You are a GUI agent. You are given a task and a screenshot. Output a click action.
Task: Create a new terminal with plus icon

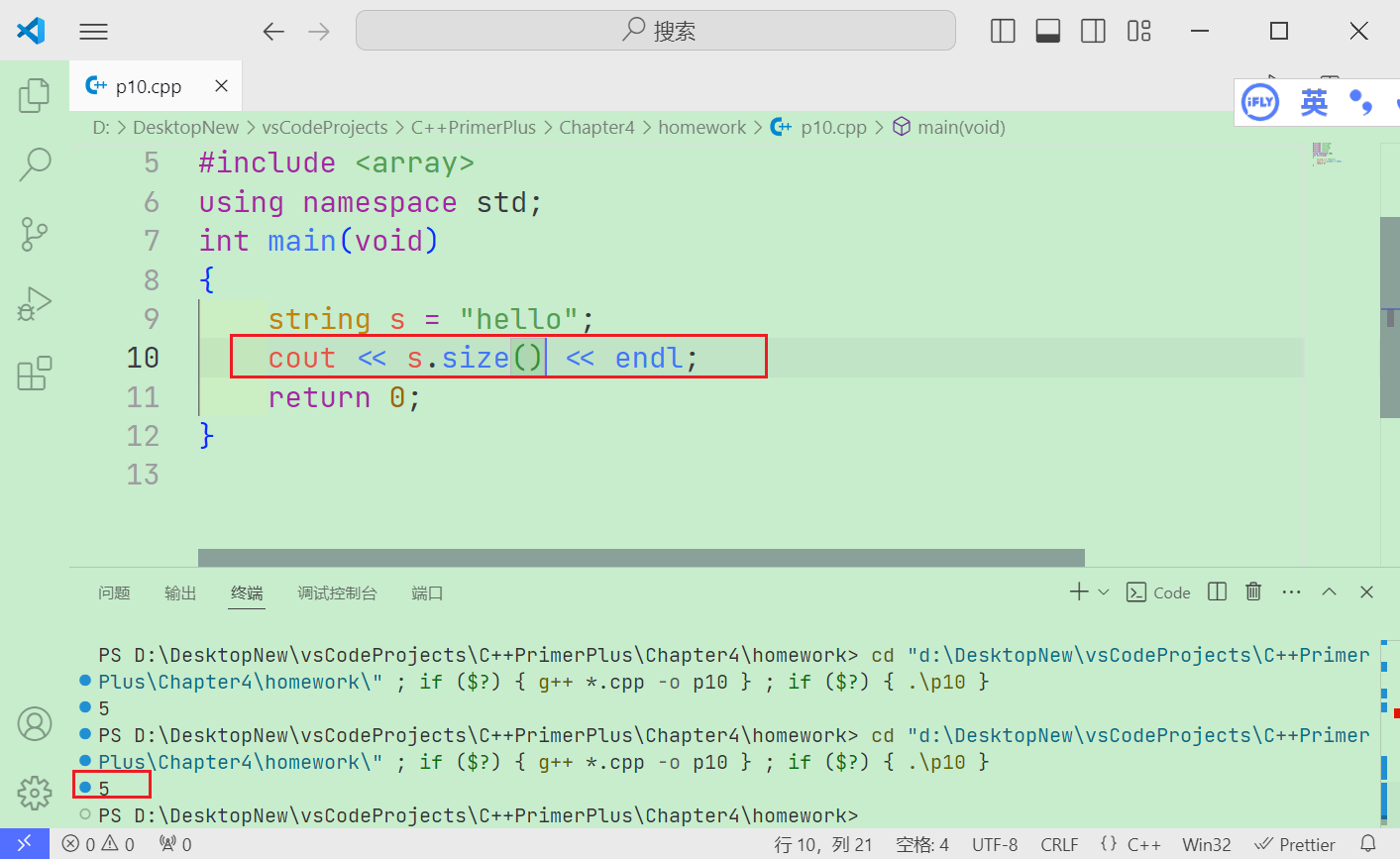point(1079,592)
